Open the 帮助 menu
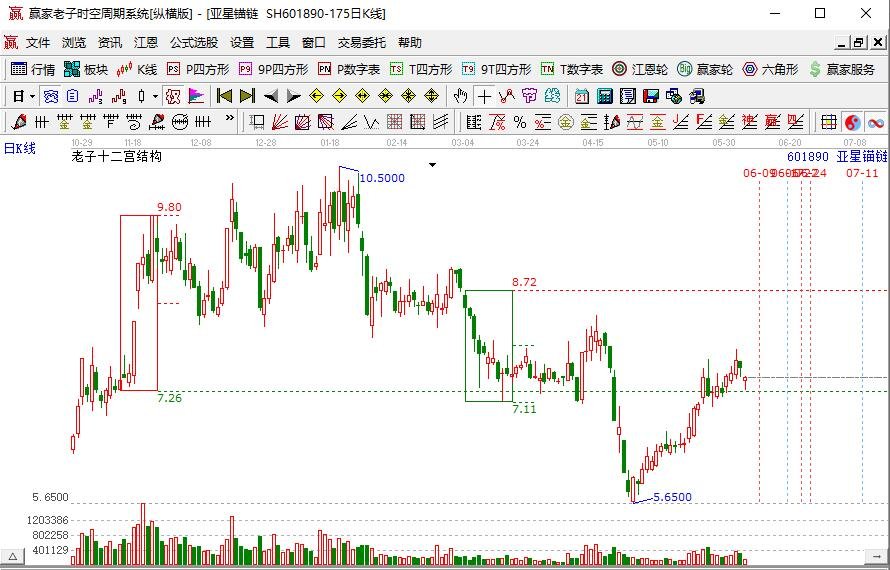Viewport: 890px width, 570px height. click(410, 43)
